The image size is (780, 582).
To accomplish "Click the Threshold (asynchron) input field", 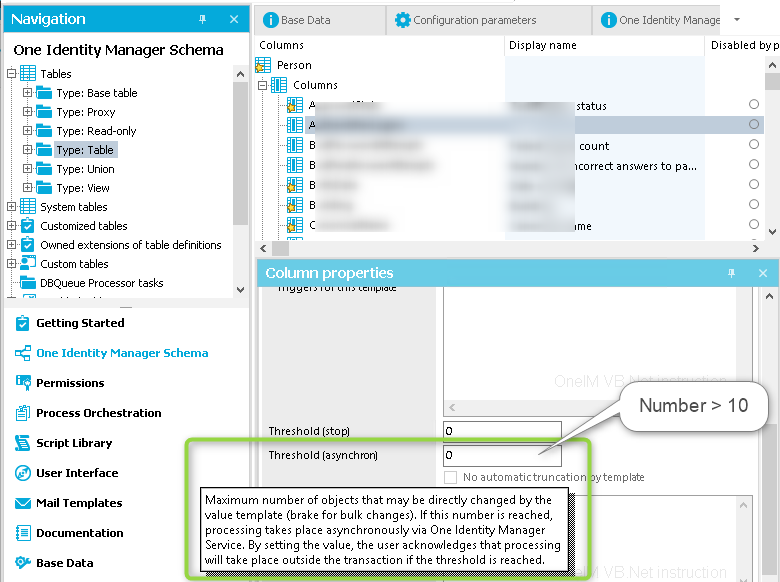I will pyautogui.click(x=502, y=455).
